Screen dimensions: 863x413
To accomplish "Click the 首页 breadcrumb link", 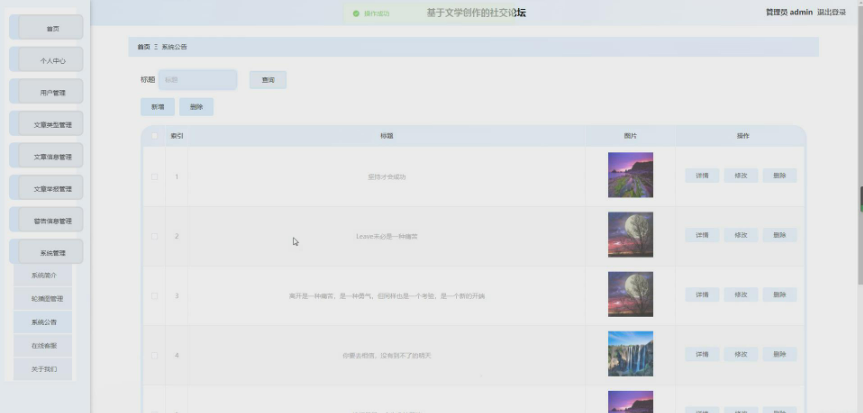I will coord(144,47).
